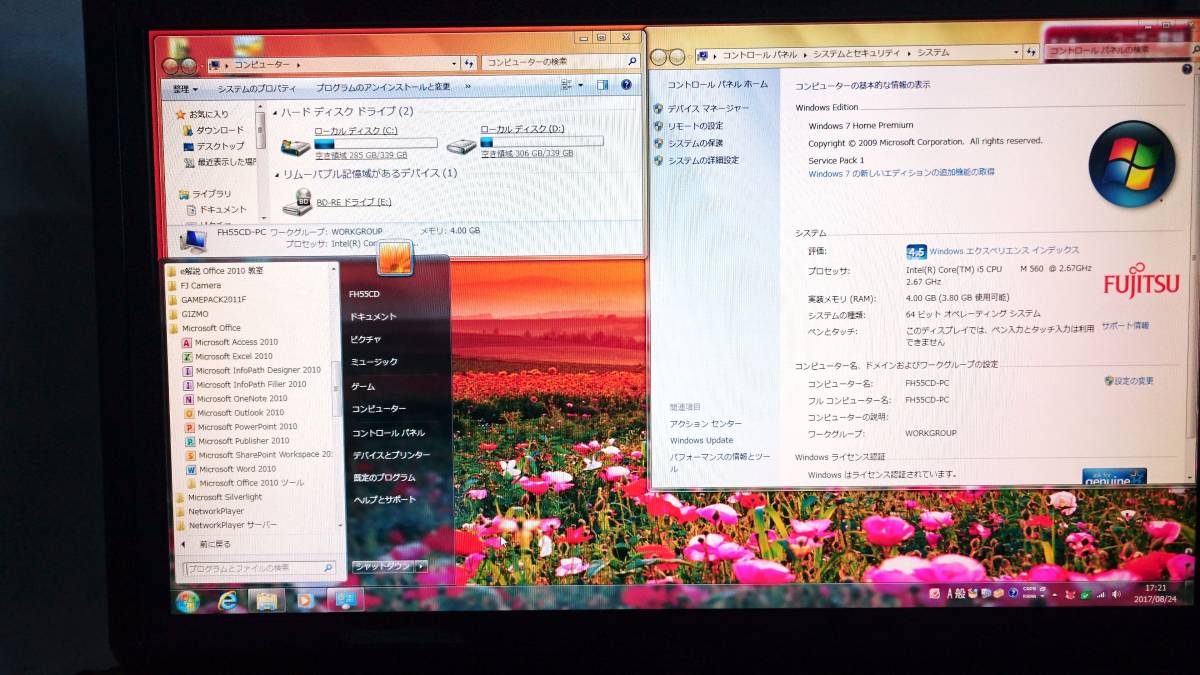Expand the FJ Camera program folder

coord(194,285)
